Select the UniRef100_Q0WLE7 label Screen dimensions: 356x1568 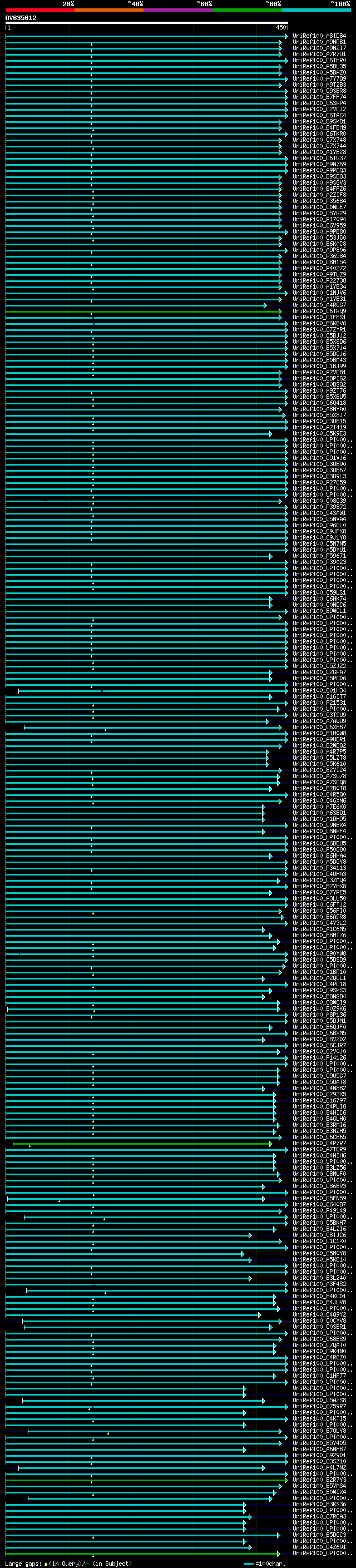coord(319,207)
